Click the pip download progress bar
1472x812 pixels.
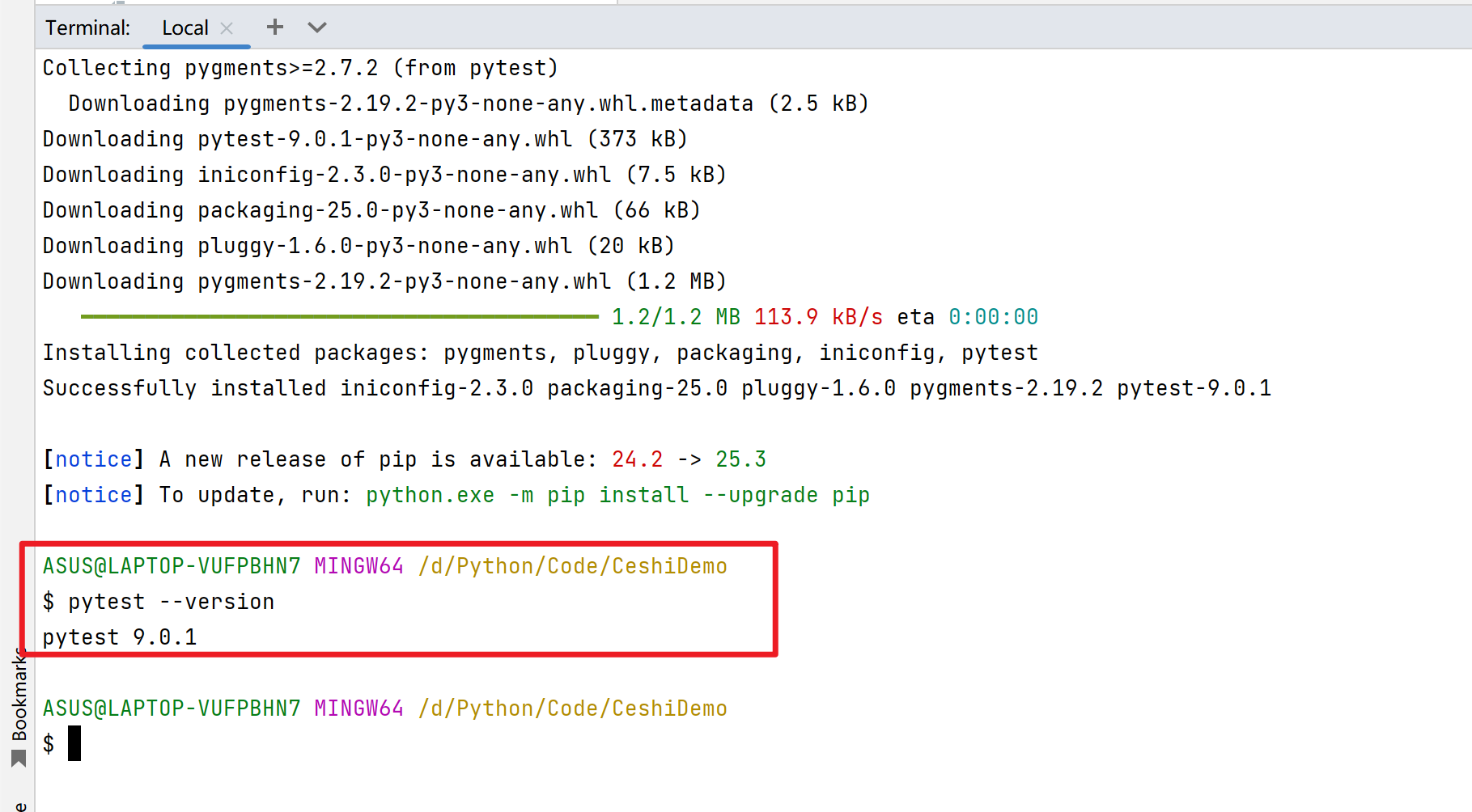click(340, 317)
